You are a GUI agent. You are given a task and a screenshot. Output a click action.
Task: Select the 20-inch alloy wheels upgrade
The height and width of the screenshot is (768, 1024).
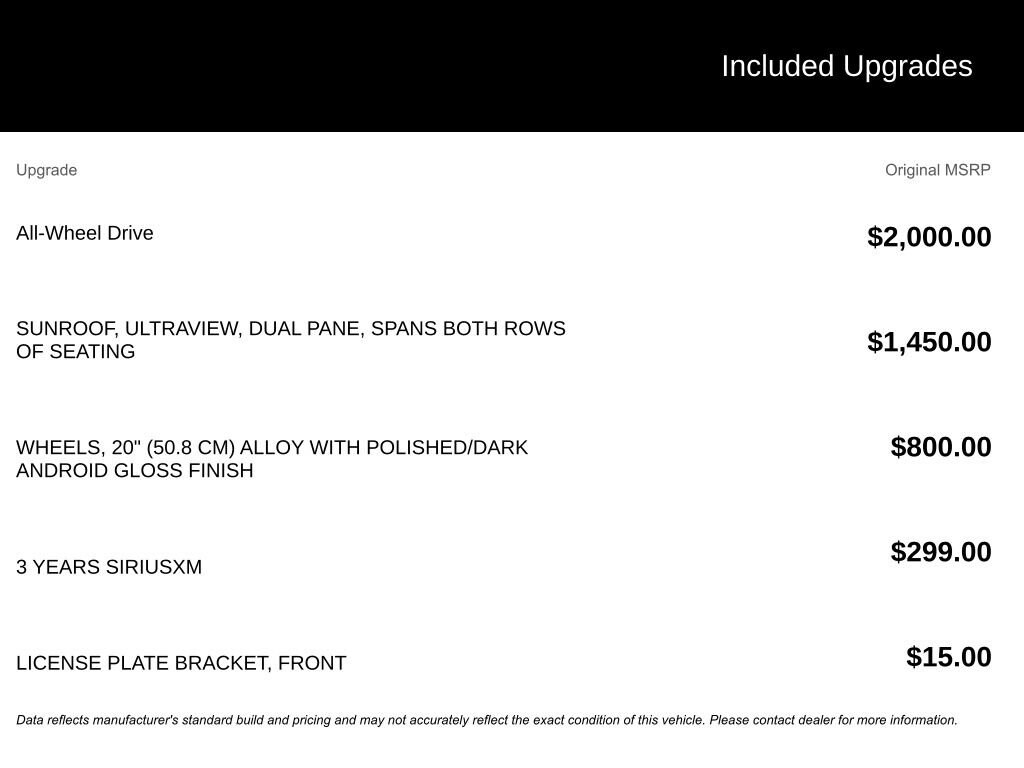pyautogui.click(x=272, y=458)
